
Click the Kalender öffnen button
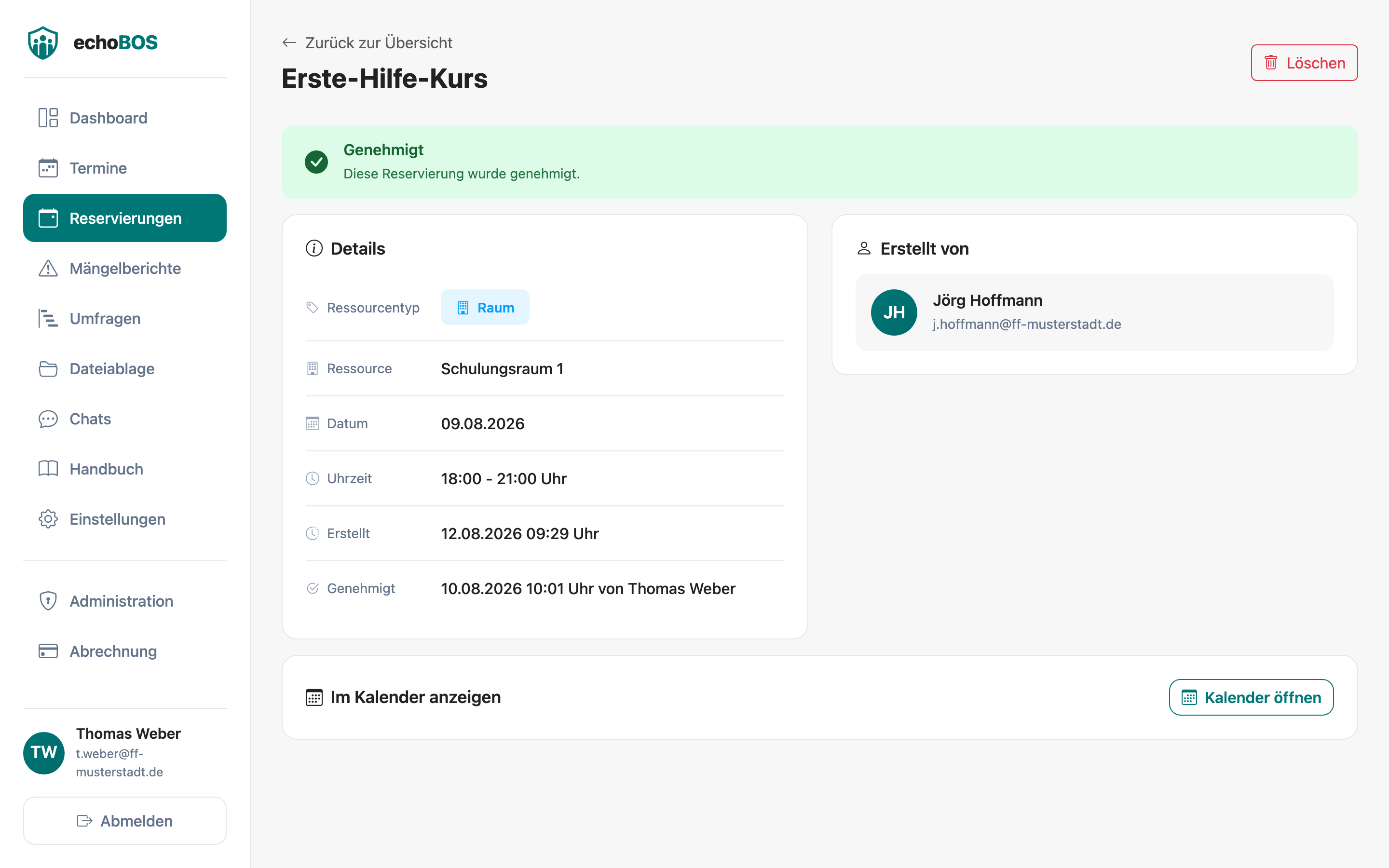point(1251,697)
